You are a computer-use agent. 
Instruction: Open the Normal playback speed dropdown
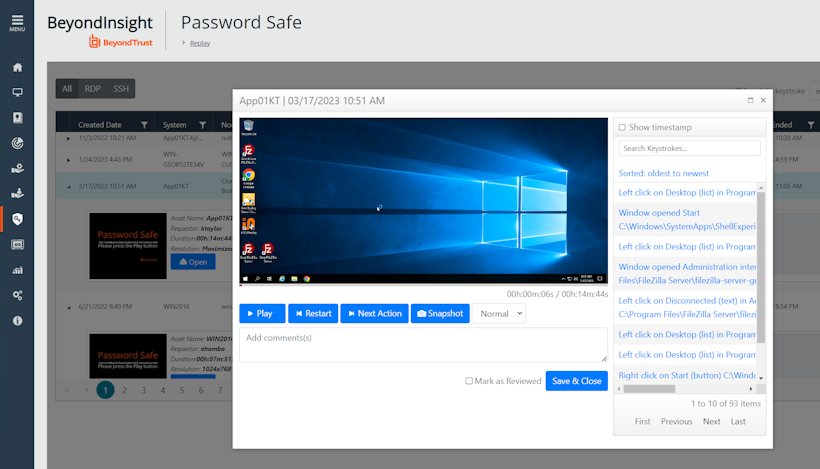[499, 314]
